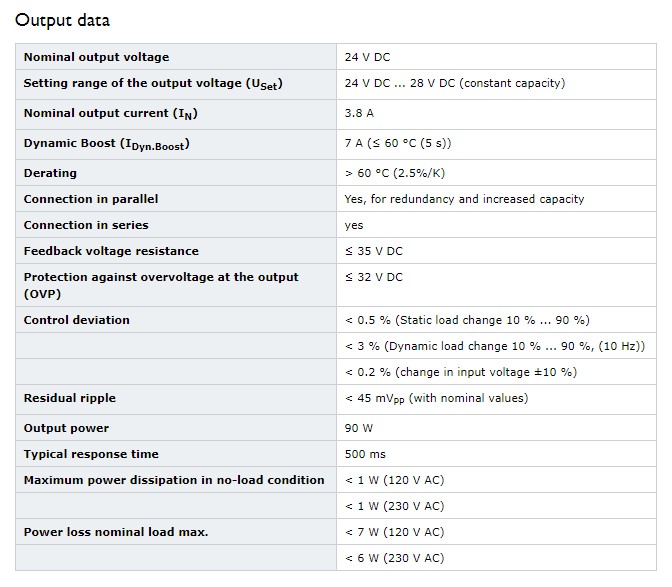
Task: Select the Typical response time label
Action: point(91,454)
